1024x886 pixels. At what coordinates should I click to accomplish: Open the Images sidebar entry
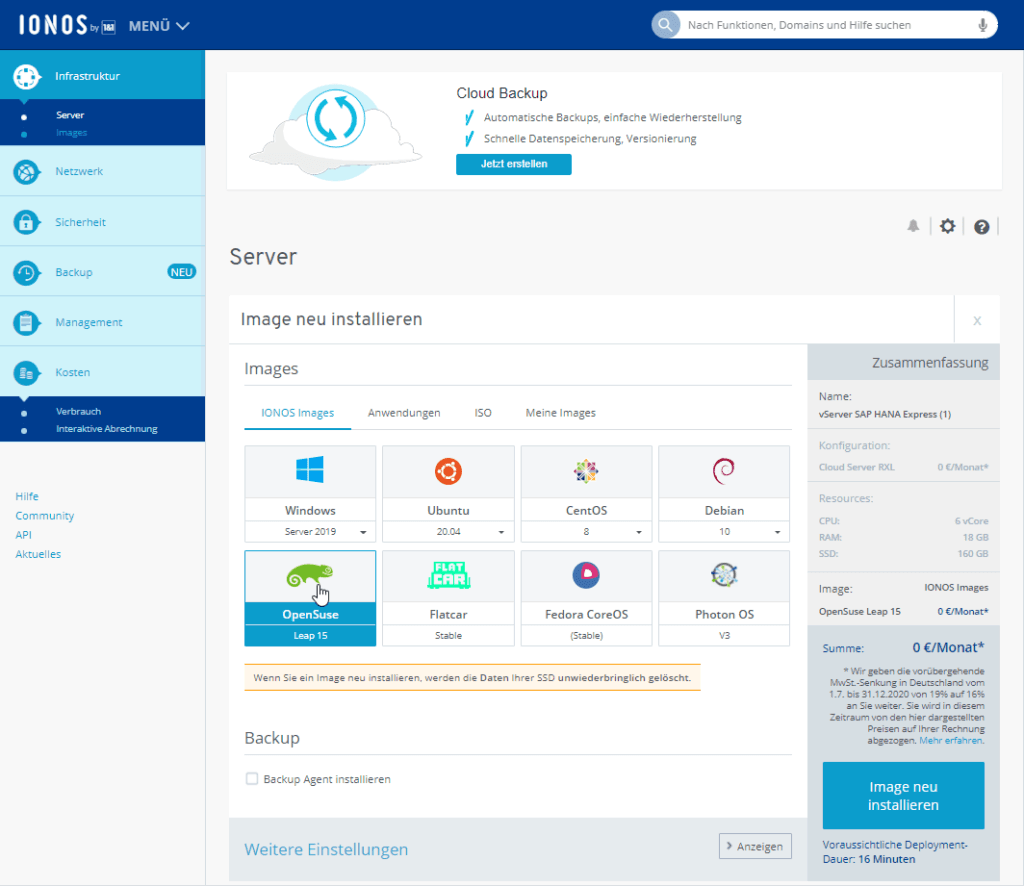click(71, 133)
